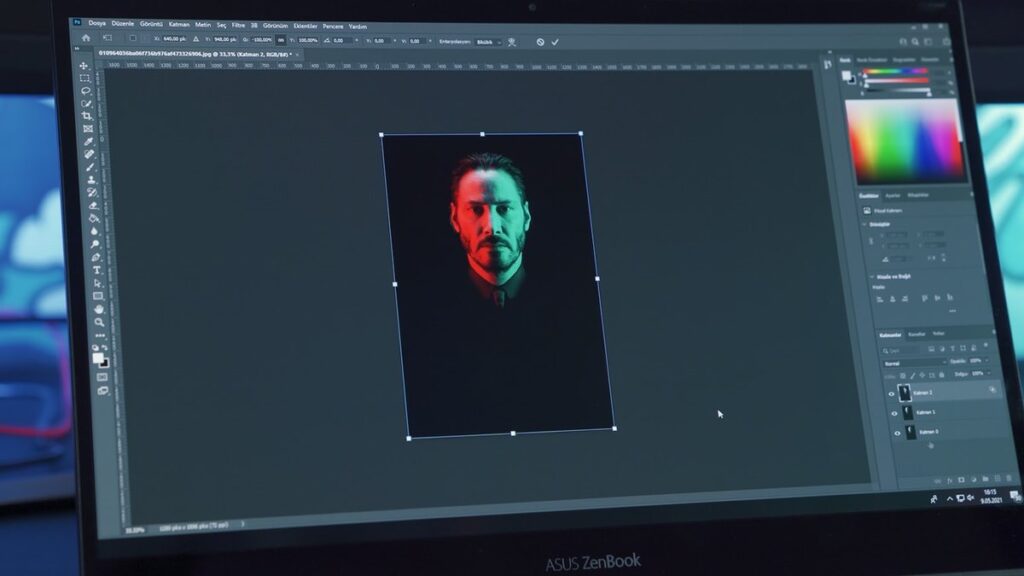Hide the Katman 1 layer eye
Screen dimensions: 1024x576
(894, 413)
